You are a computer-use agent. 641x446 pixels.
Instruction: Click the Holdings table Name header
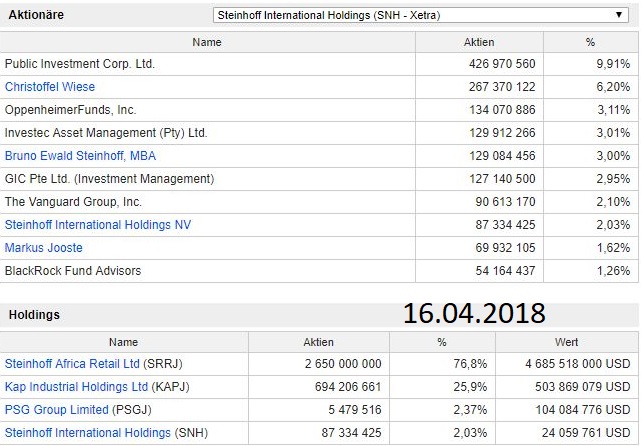(x=124, y=342)
